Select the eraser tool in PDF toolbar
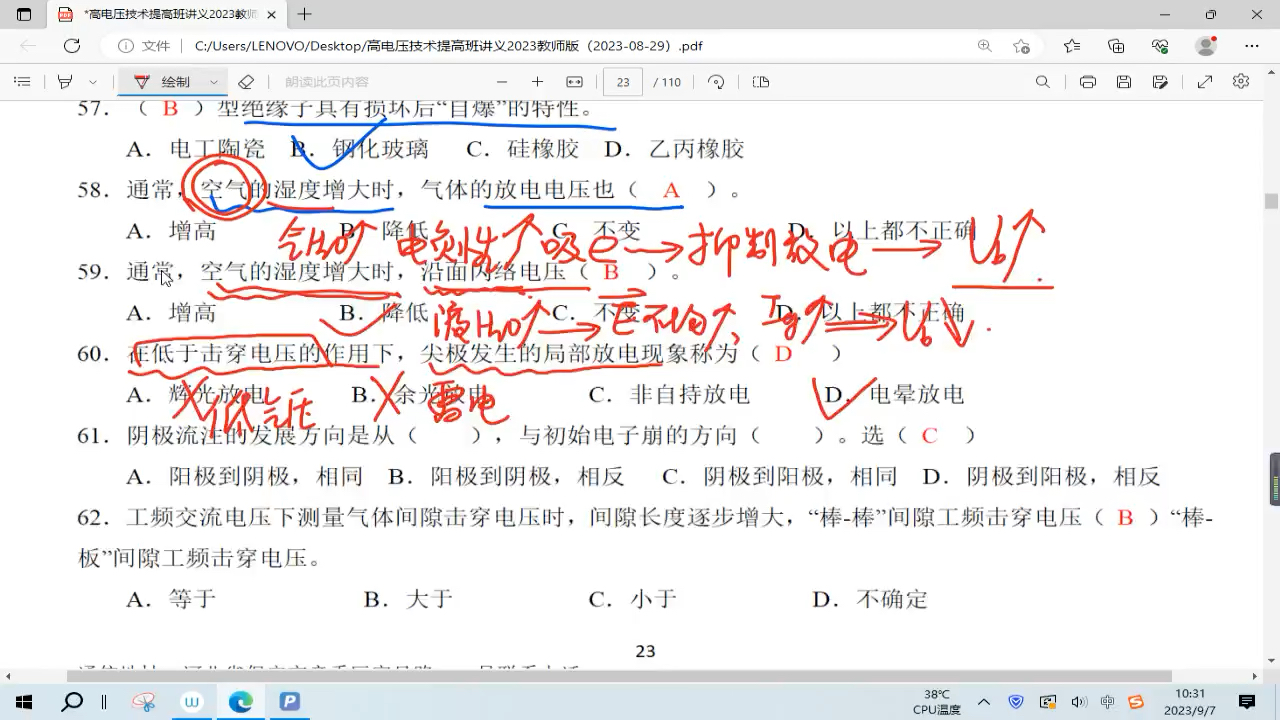The width and height of the screenshot is (1280, 720). point(247,81)
